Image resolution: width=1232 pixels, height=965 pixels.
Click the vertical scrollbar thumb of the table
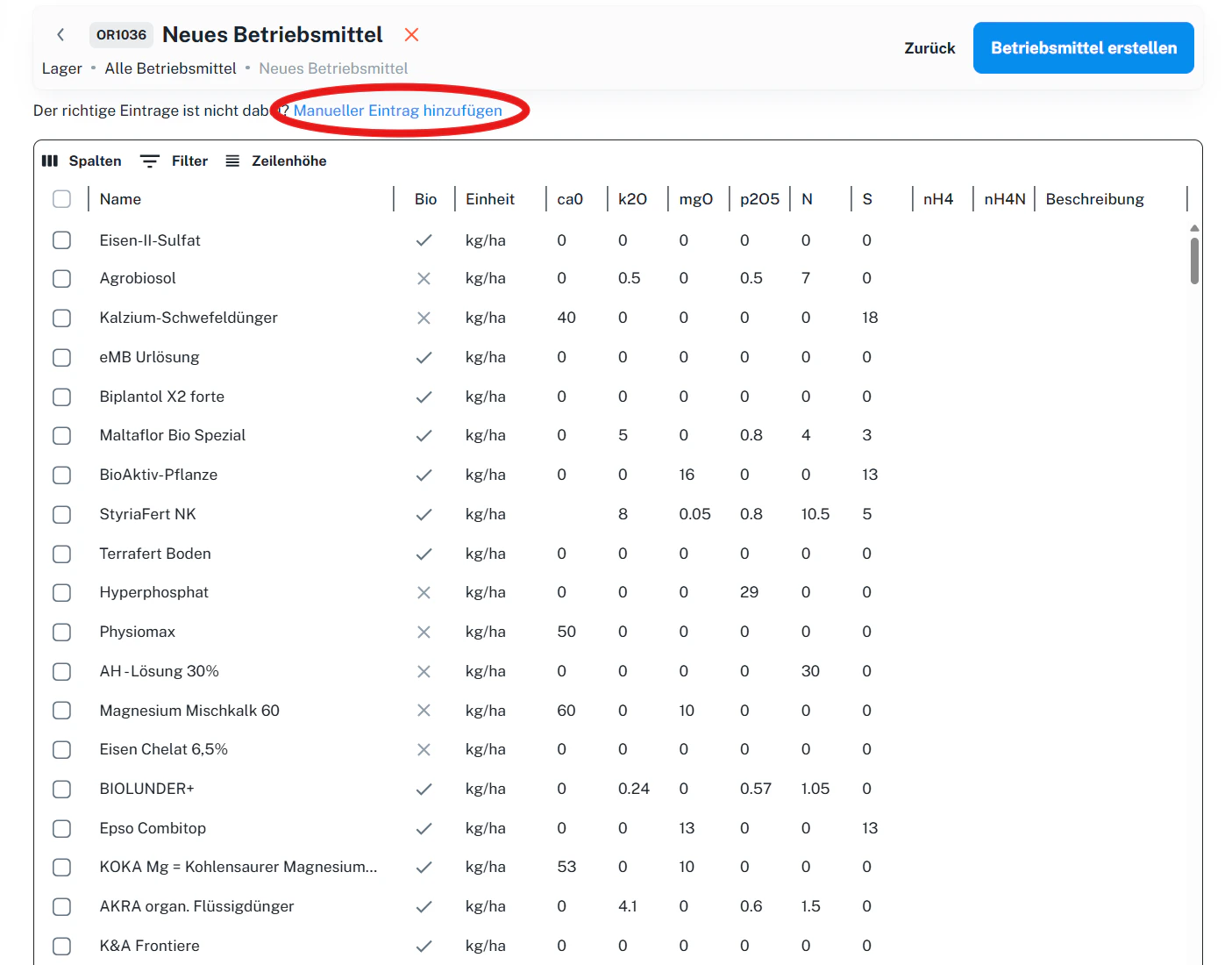coord(1194,261)
